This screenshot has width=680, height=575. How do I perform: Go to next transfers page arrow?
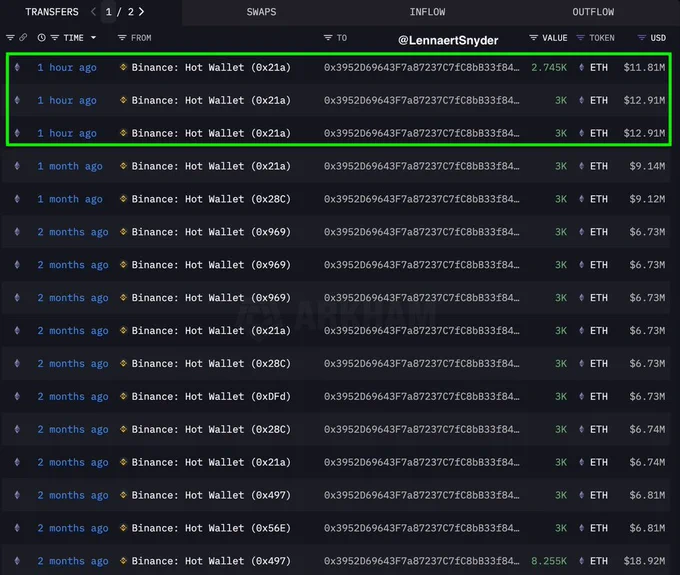pos(141,12)
